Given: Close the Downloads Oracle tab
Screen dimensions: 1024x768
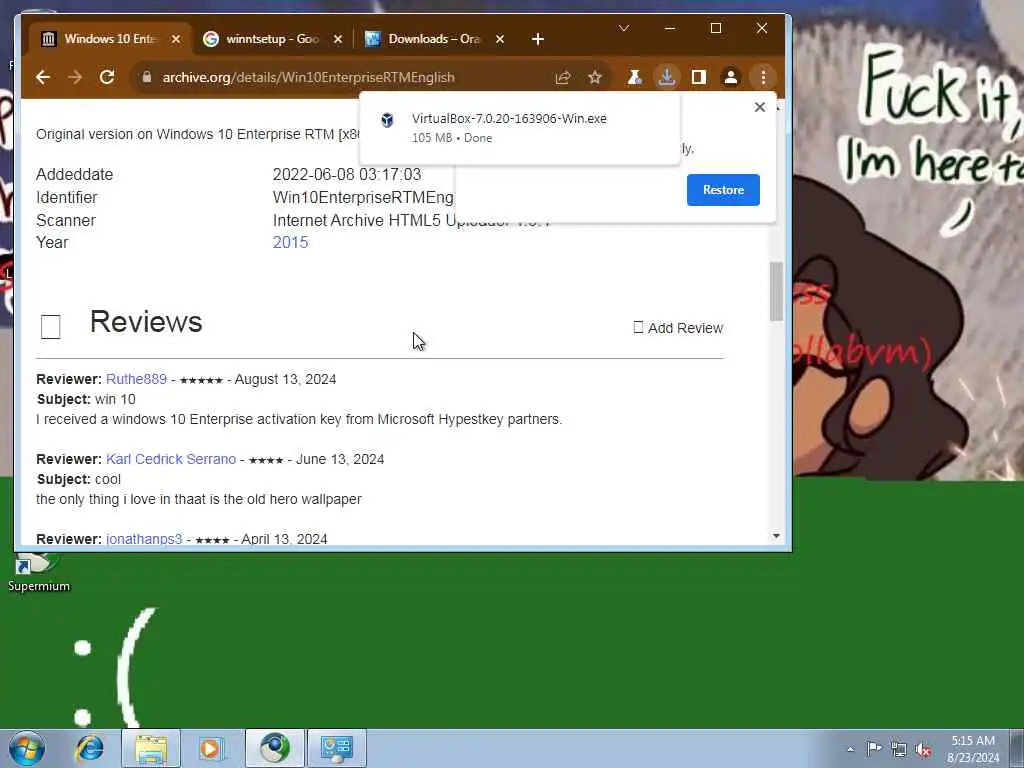Looking at the screenshot, I should pyautogui.click(x=500, y=39).
